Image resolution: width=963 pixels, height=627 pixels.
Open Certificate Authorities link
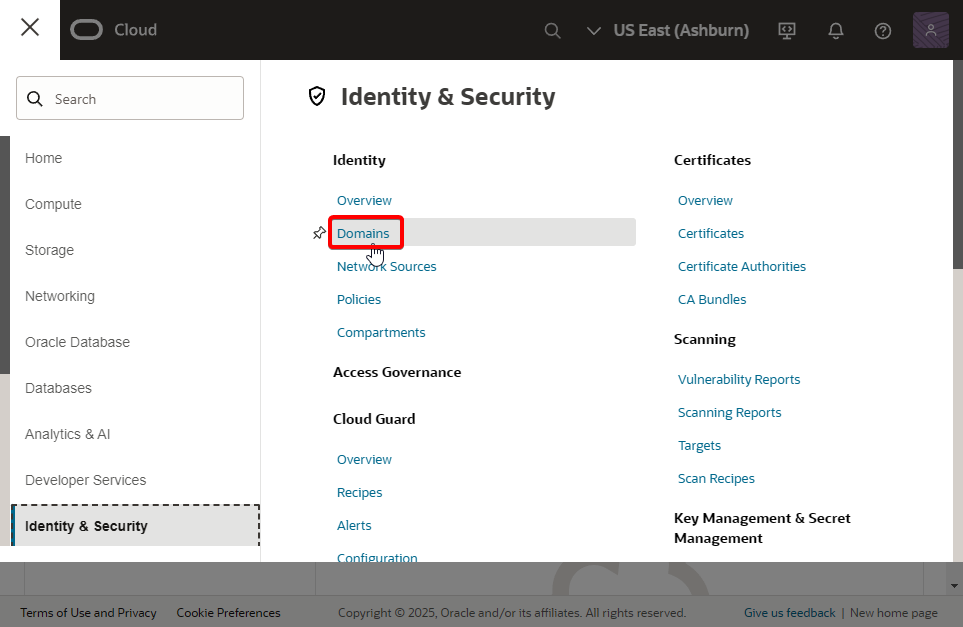point(741,267)
